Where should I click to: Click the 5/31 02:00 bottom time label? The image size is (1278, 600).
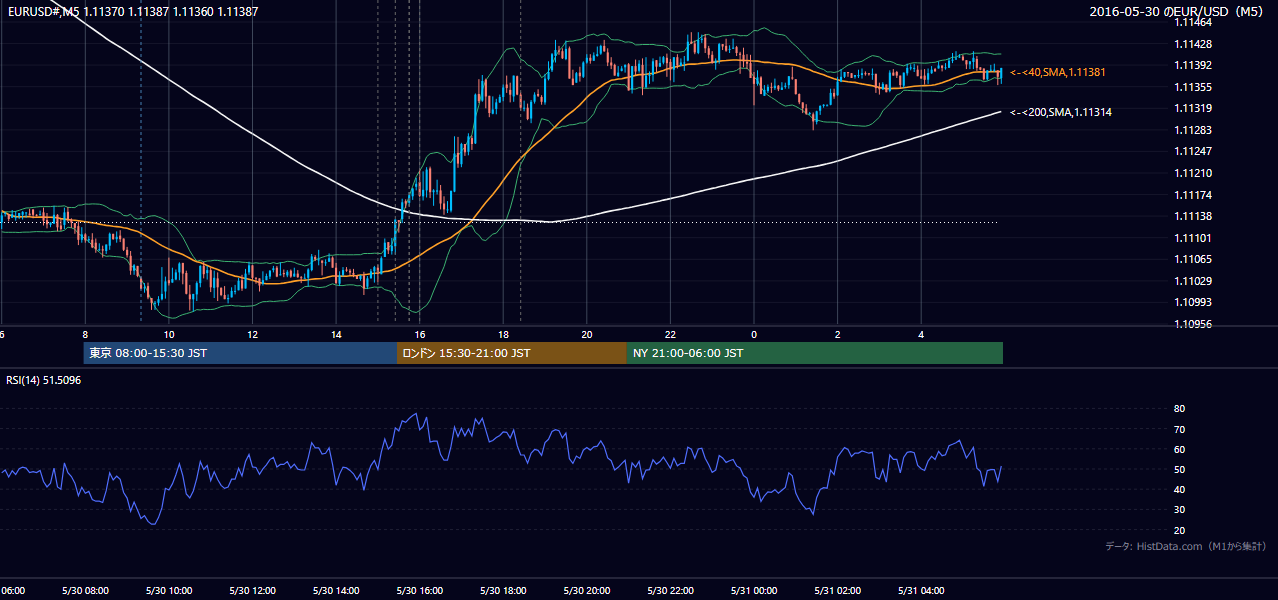pyautogui.click(x=838, y=591)
